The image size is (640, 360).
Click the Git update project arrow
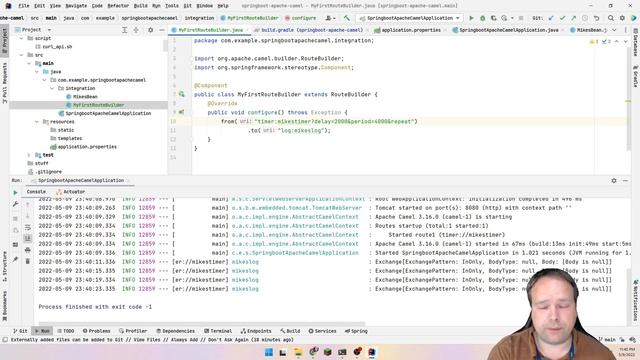(x=551, y=18)
